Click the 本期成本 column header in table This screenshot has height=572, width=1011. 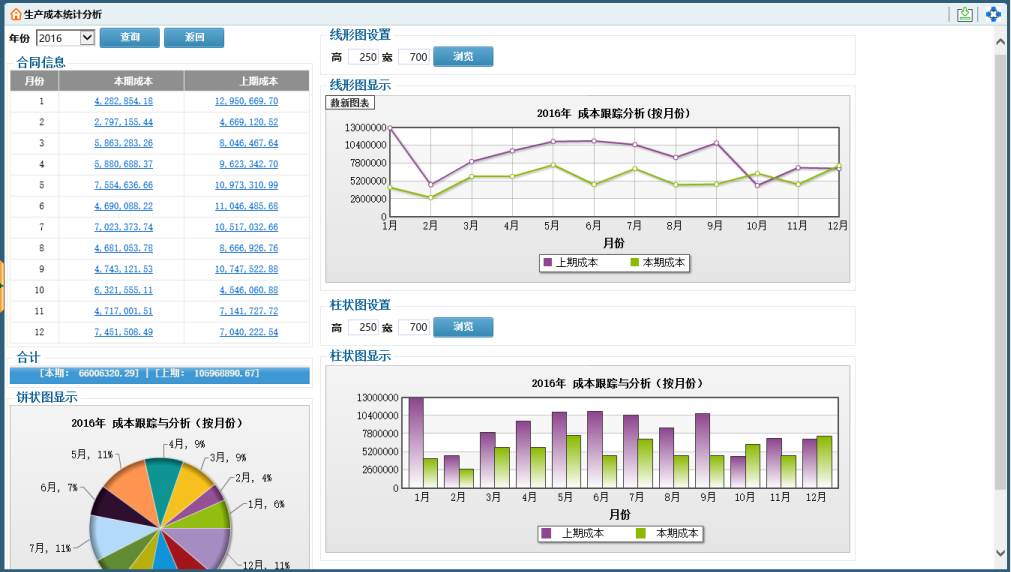click(123, 81)
